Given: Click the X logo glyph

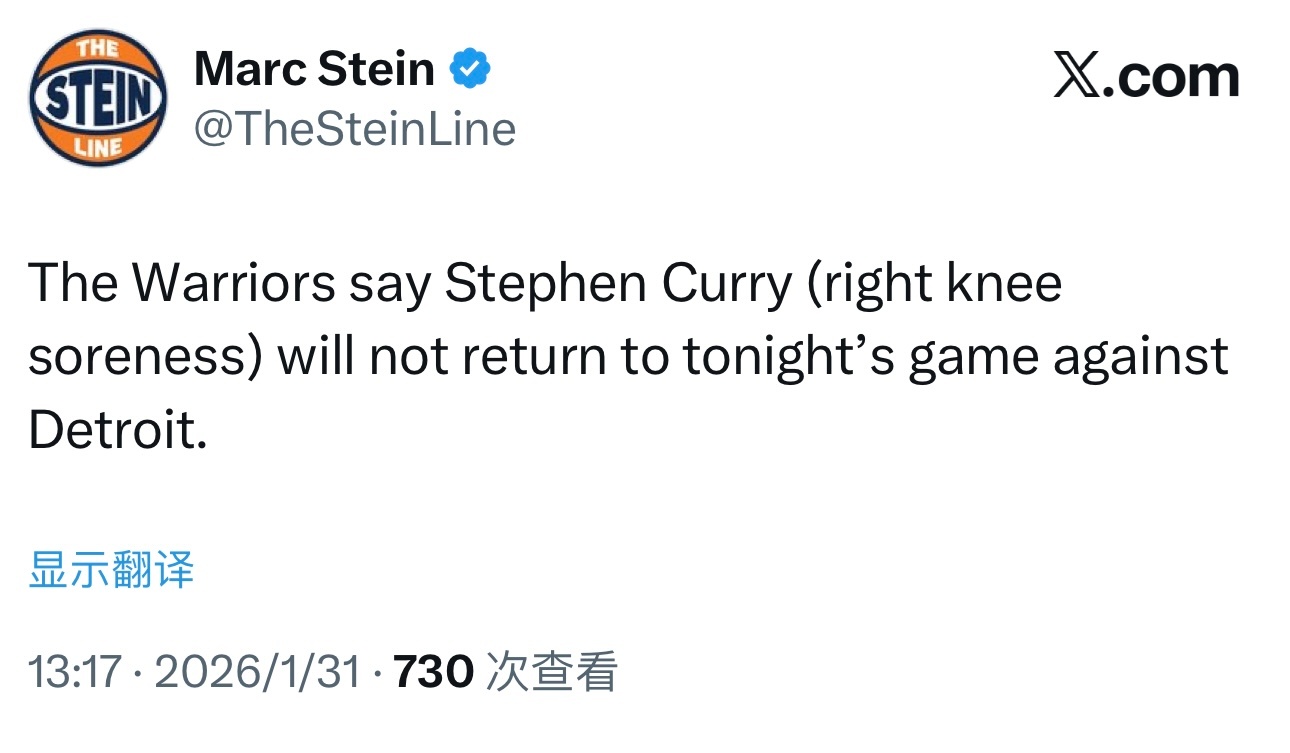Looking at the screenshot, I should 1077,77.
